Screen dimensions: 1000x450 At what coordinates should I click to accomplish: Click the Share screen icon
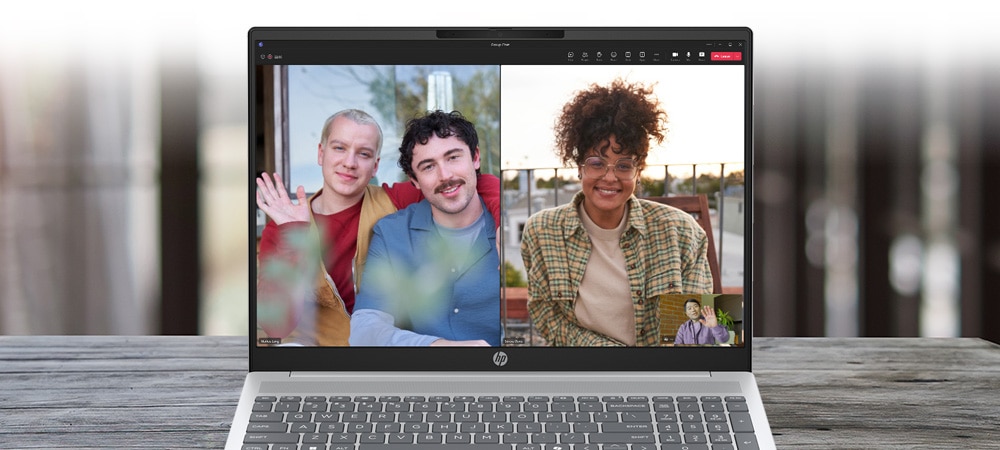click(702, 56)
